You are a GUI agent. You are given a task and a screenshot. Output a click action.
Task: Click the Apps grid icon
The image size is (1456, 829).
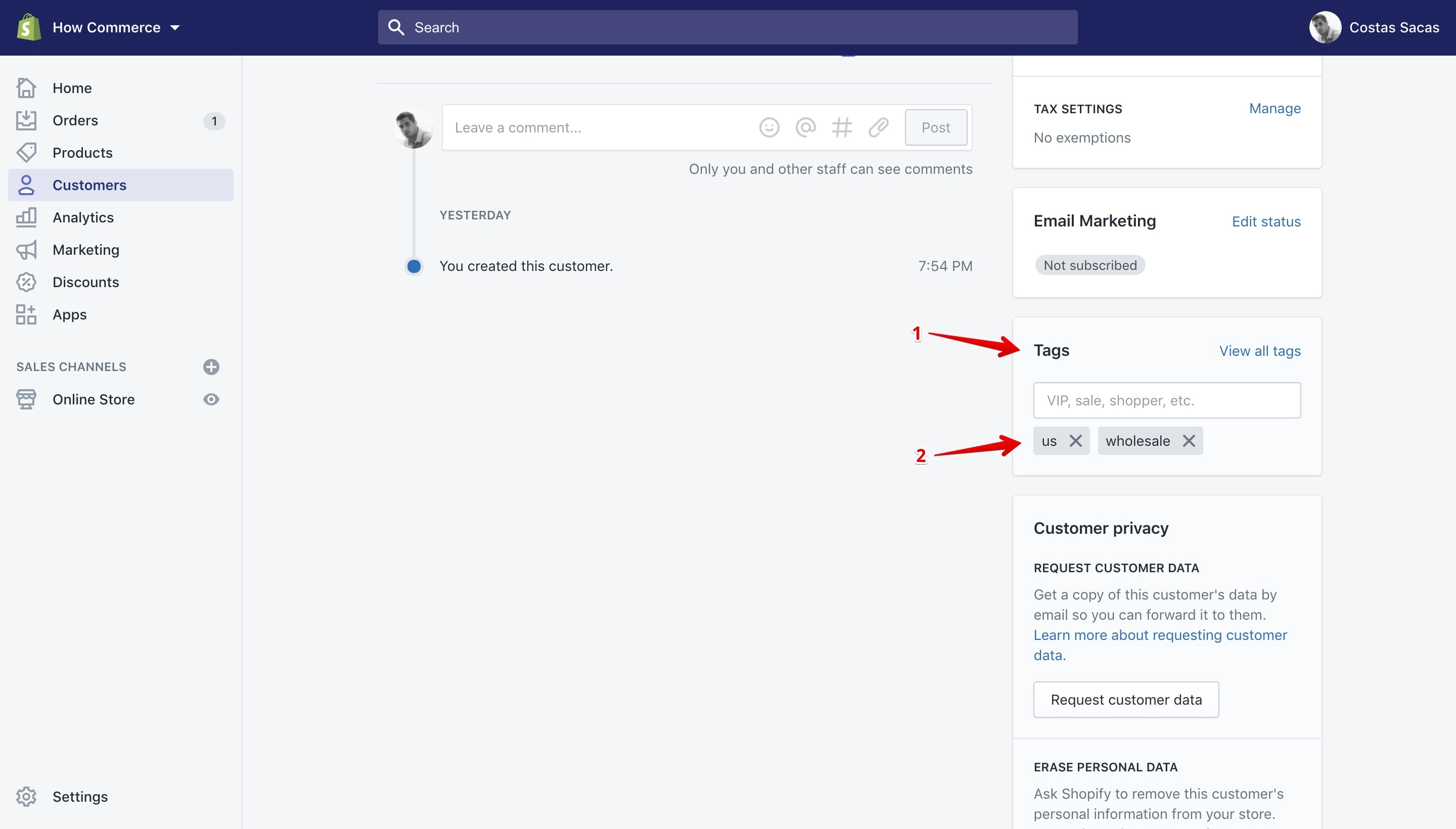pos(26,314)
